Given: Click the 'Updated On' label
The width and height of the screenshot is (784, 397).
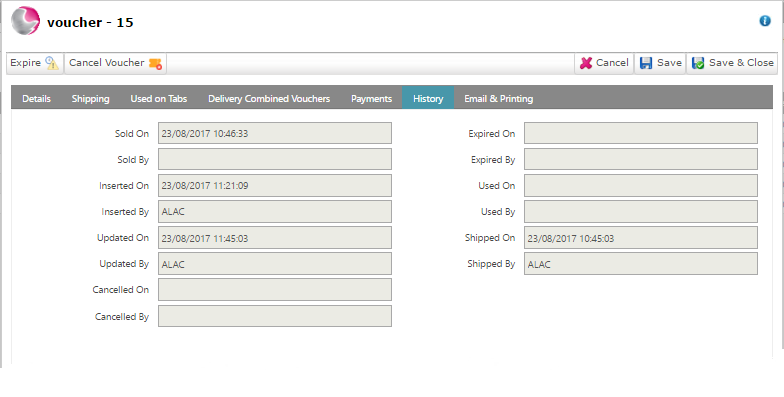Looking at the screenshot, I should (123, 238).
